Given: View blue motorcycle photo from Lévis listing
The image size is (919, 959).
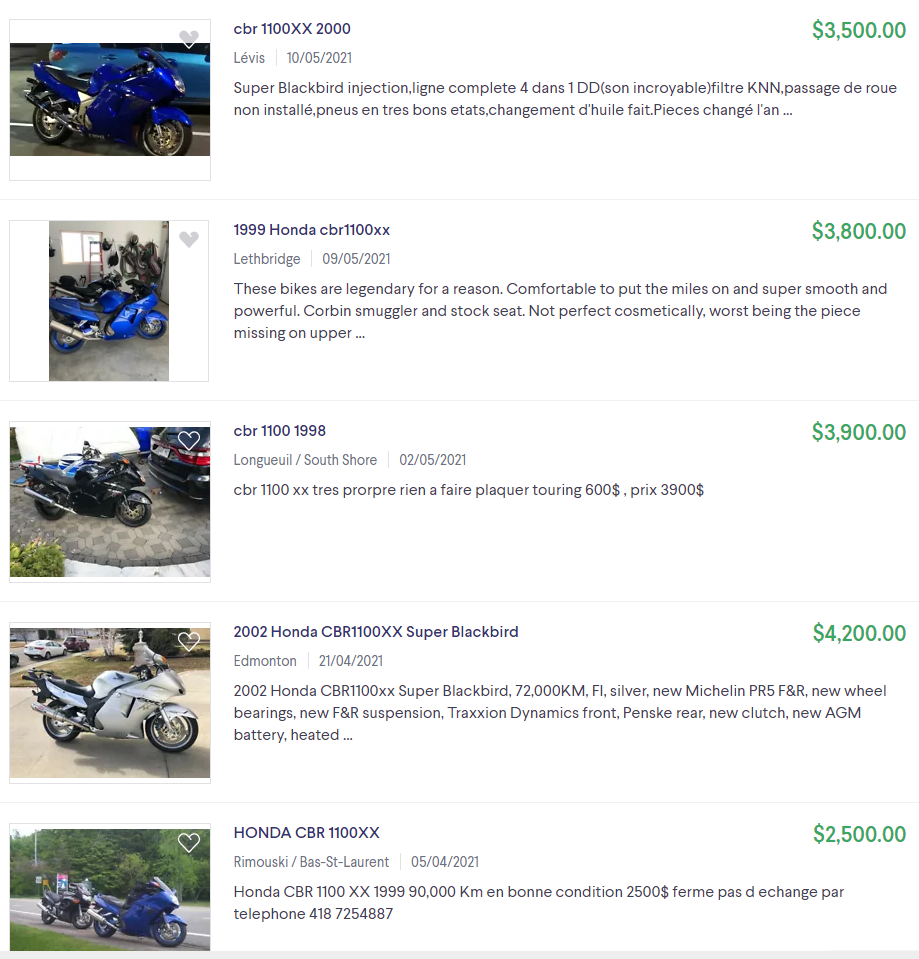Looking at the screenshot, I should click(x=110, y=99).
